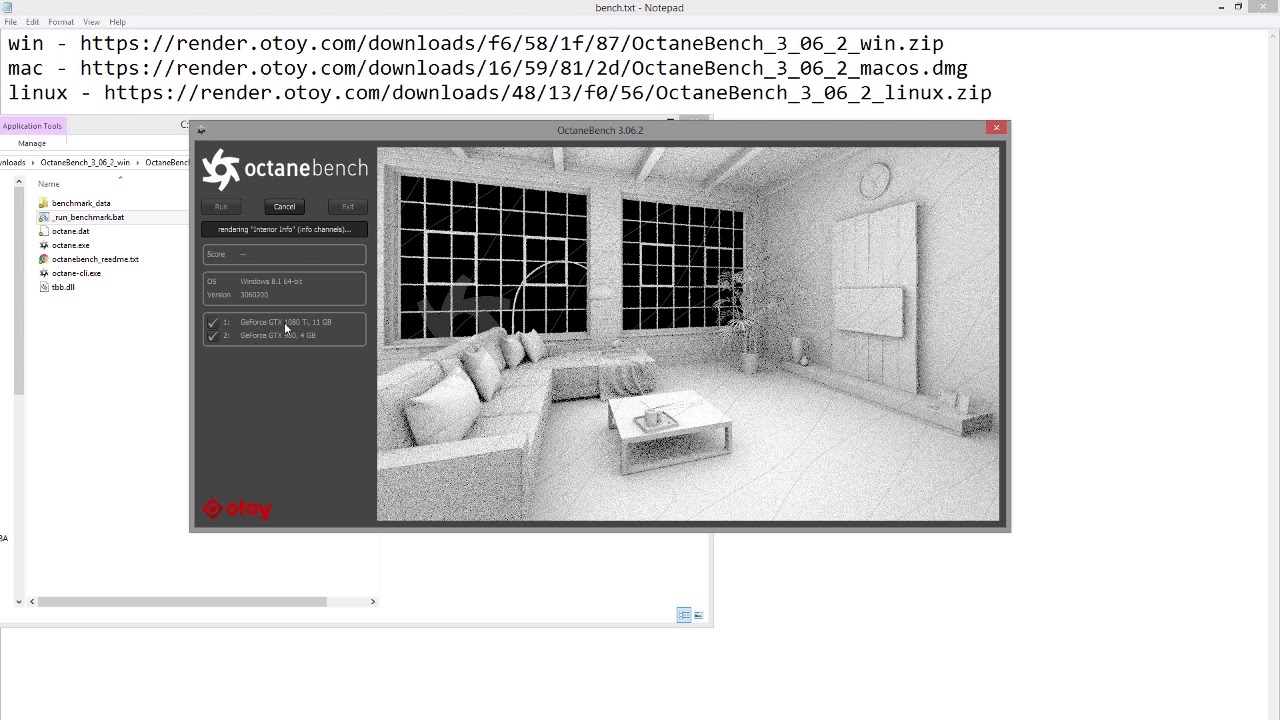Click the OctaneBench title bar app icon
Image resolution: width=1280 pixels, height=720 pixels.
pos(201,130)
